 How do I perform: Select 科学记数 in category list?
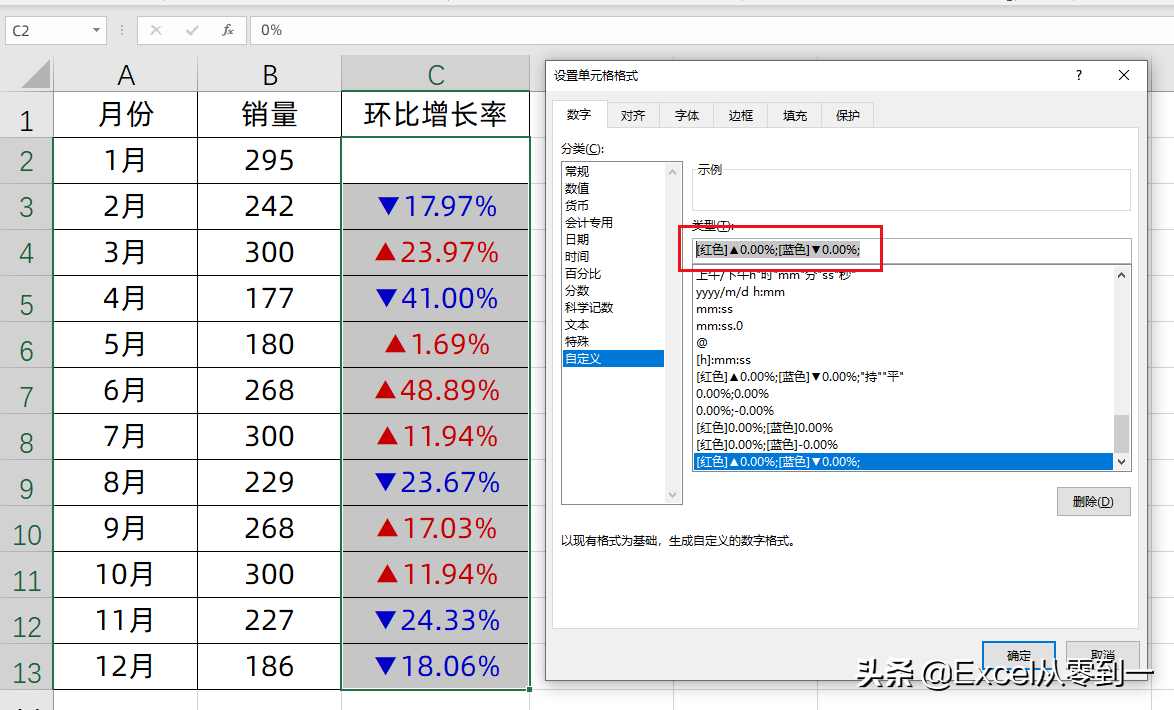[613, 308]
